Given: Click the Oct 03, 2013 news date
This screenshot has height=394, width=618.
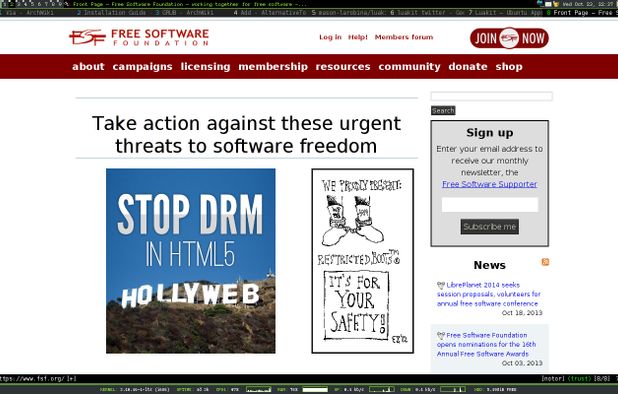Looking at the screenshot, I should [x=522, y=363].
